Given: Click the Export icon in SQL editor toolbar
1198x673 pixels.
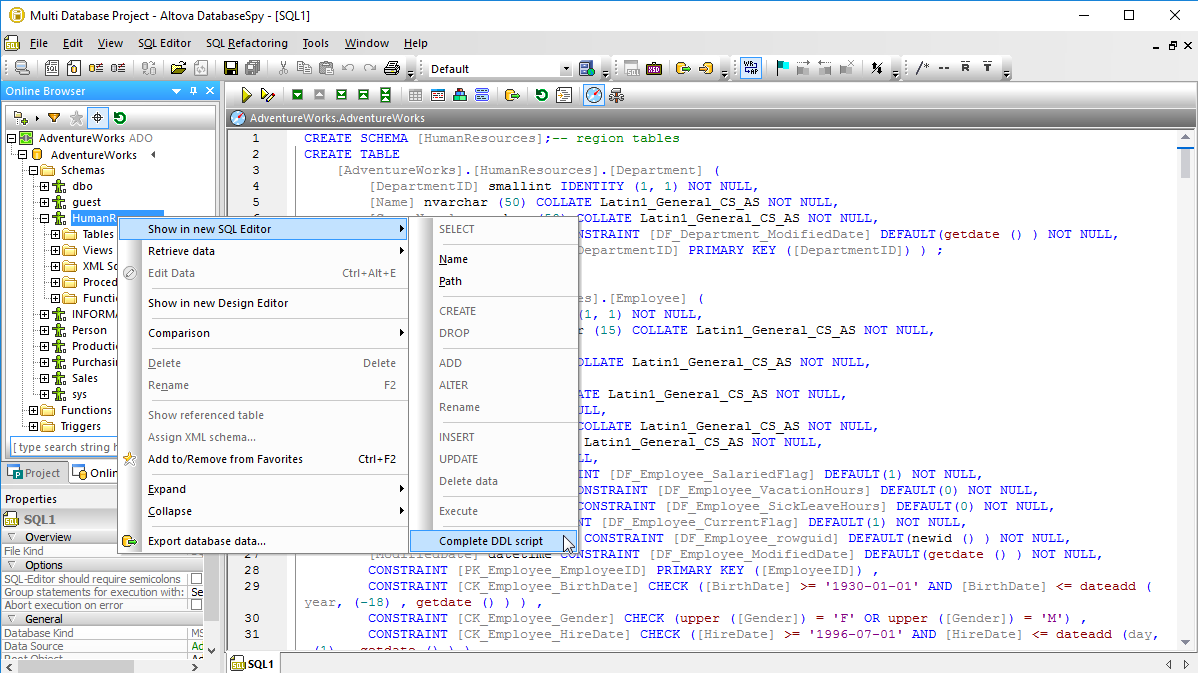Looking at the screenshot, I should [512, 95].
